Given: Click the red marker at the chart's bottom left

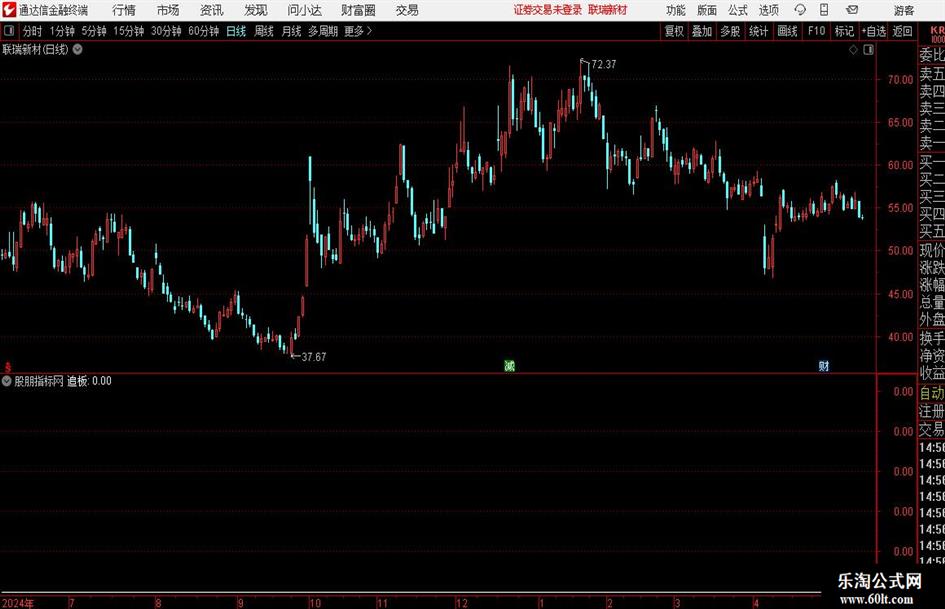Looking at the screenshot, I should 7,366.
